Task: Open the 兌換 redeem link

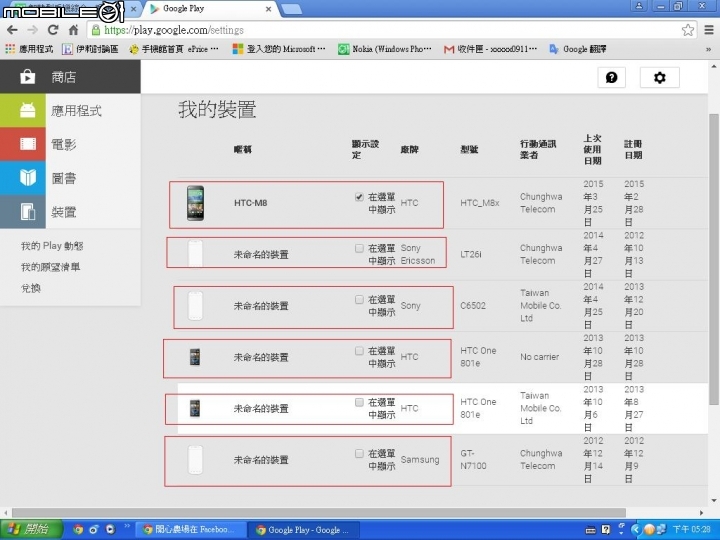Action: 31,288
